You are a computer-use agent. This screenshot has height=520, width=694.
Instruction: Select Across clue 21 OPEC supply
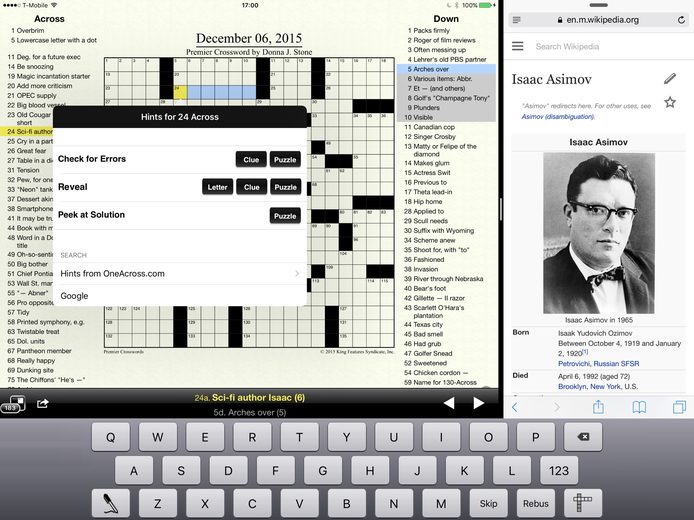[x=31, y=96]
